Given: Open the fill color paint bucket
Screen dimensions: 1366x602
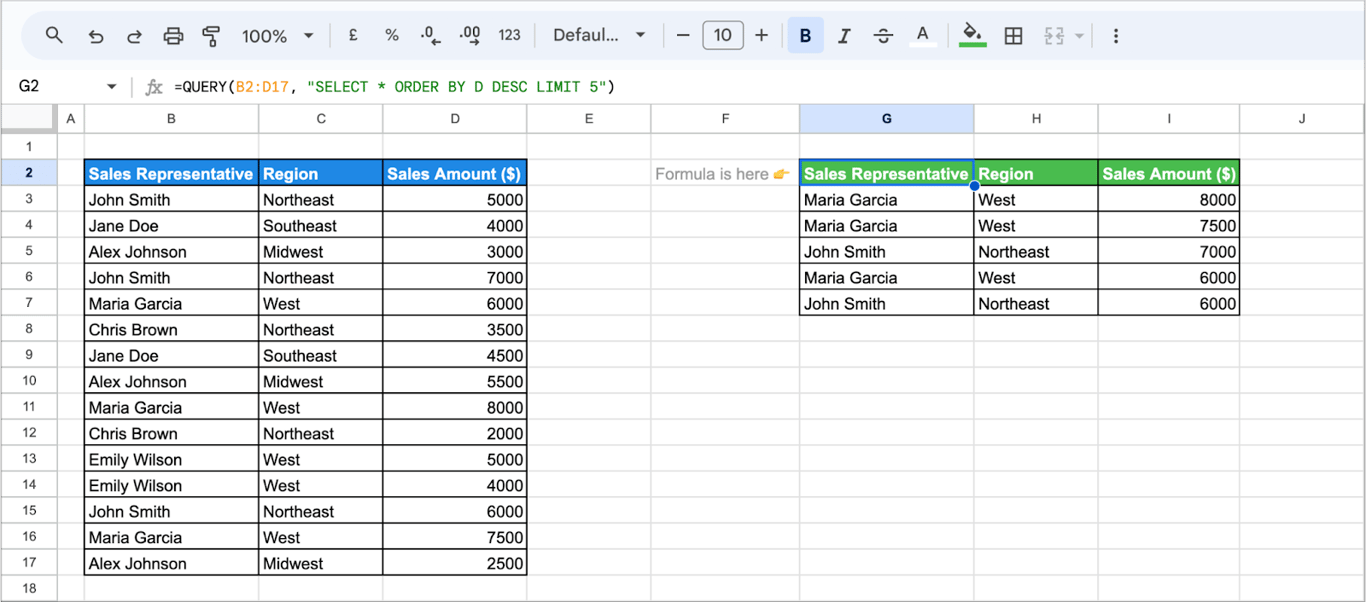Looking at the screenshot, I should [972, 36].
